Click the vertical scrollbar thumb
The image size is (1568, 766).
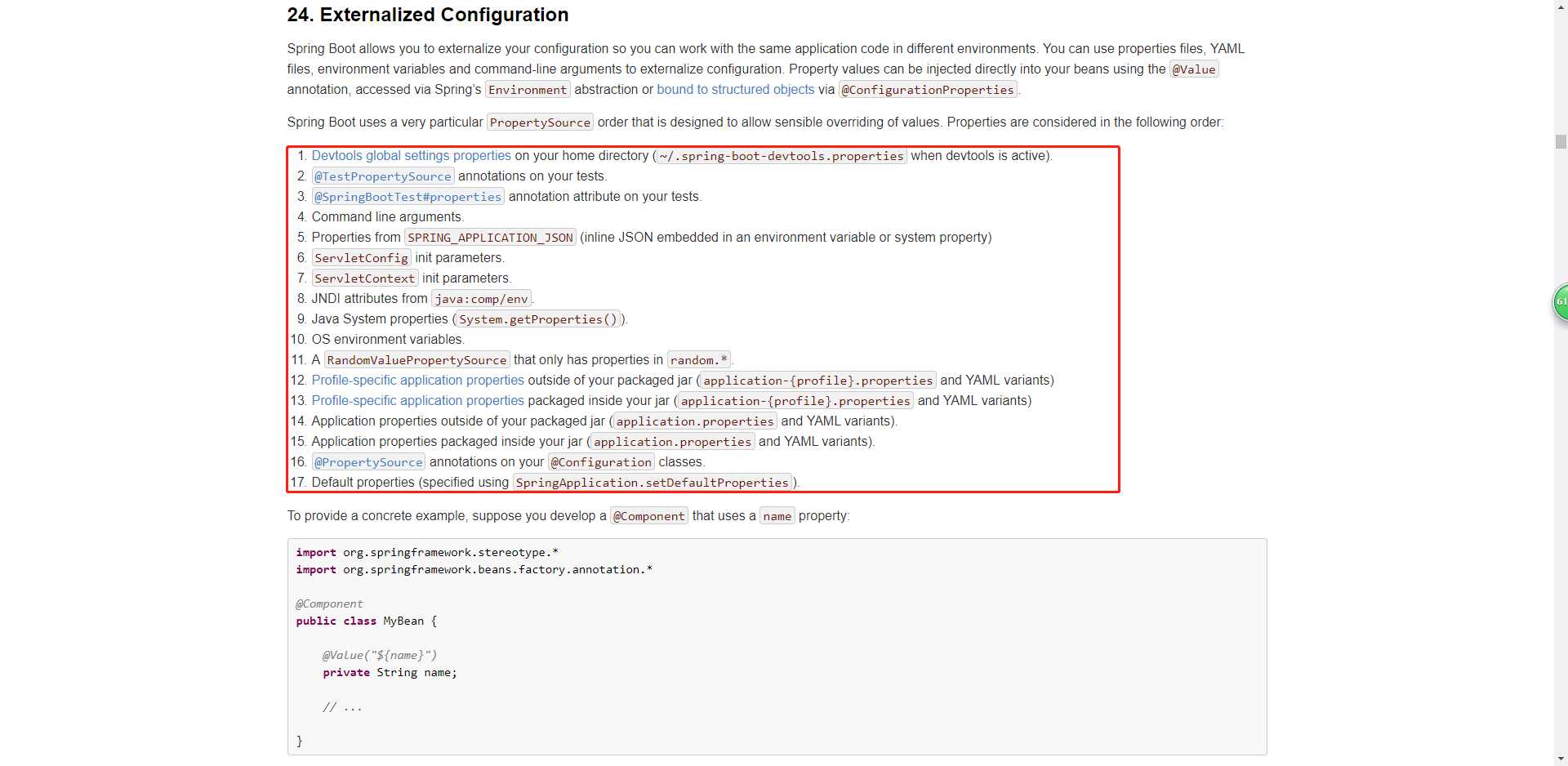coord(1561,141)
